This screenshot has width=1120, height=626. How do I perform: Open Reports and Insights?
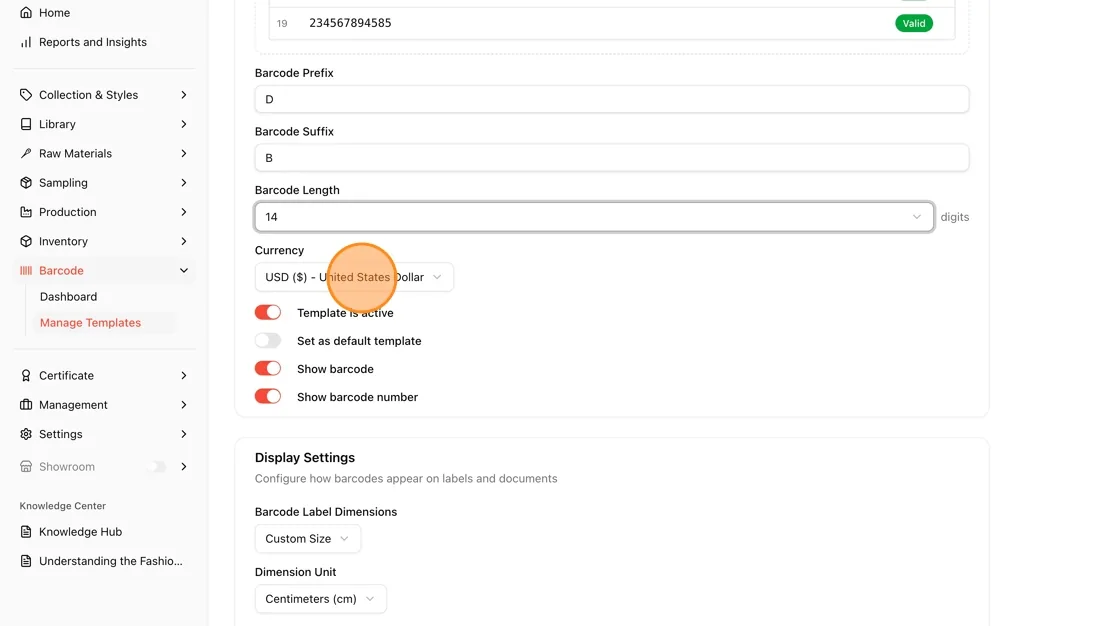[93, 42]
